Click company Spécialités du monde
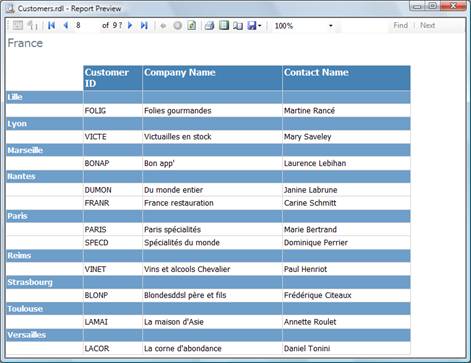 (x=182, y=243)
